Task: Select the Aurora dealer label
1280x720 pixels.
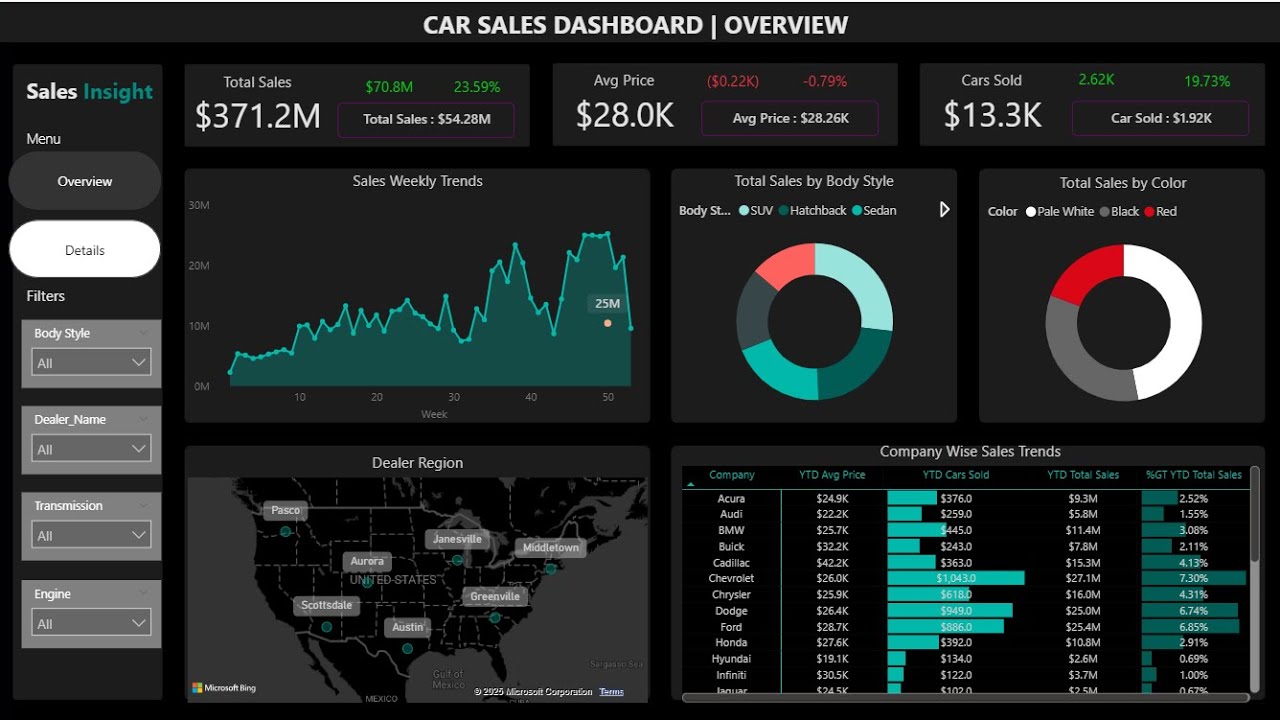Action: [367, 561]
